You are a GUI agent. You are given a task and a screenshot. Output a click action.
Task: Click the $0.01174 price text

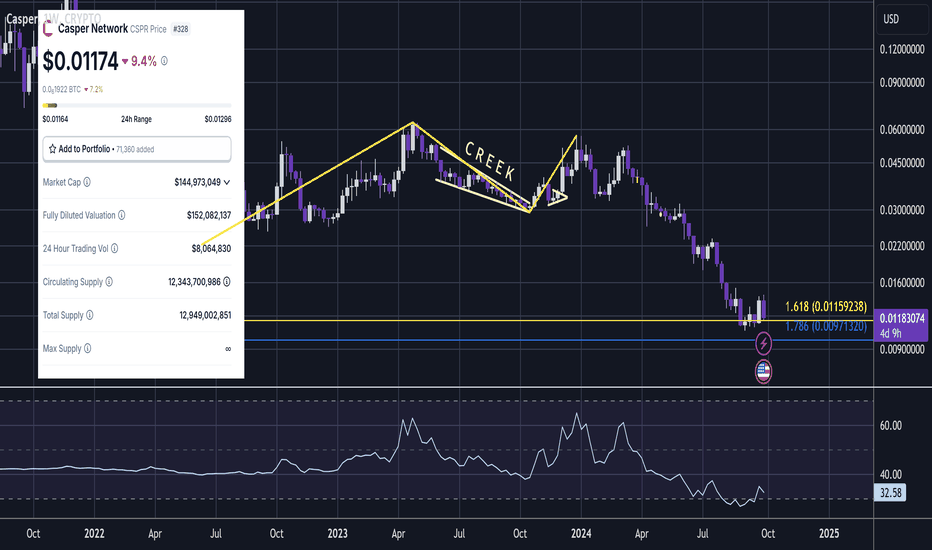tap(80, 61)
